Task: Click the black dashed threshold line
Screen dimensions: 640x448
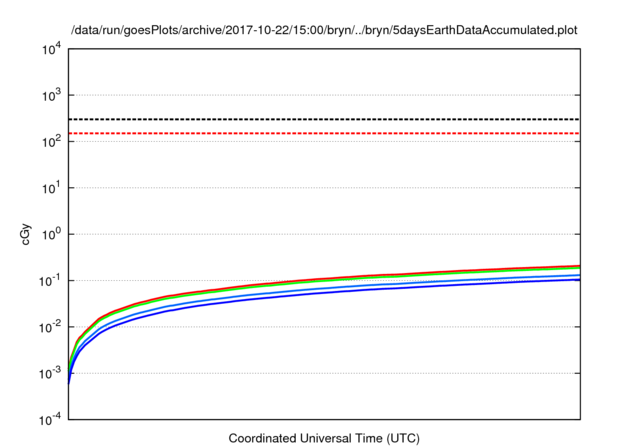Action: [x=324, y=119]
